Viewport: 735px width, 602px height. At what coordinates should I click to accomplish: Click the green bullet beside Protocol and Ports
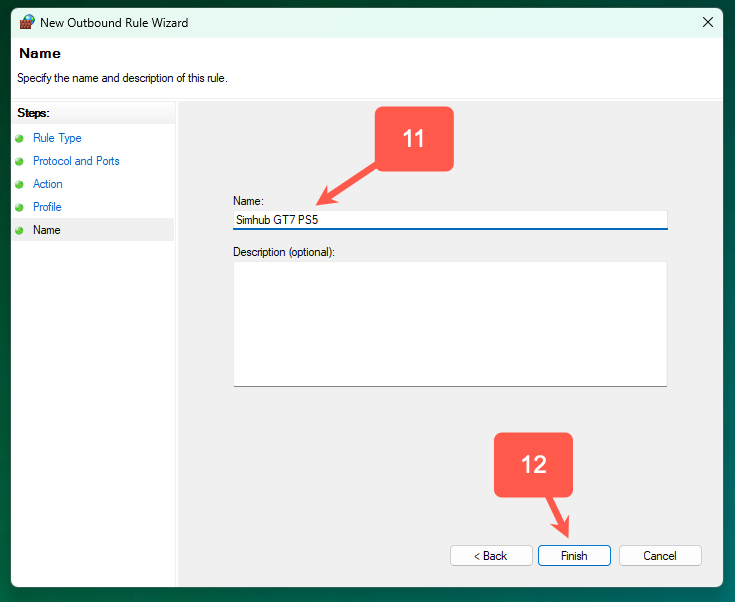[x=19, y=161]
